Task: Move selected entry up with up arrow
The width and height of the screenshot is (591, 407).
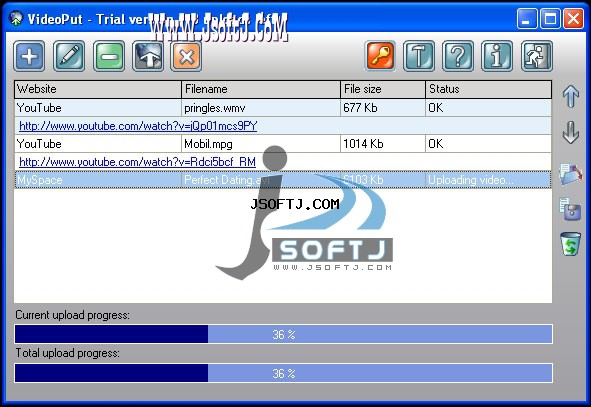Action: (571, 96)
